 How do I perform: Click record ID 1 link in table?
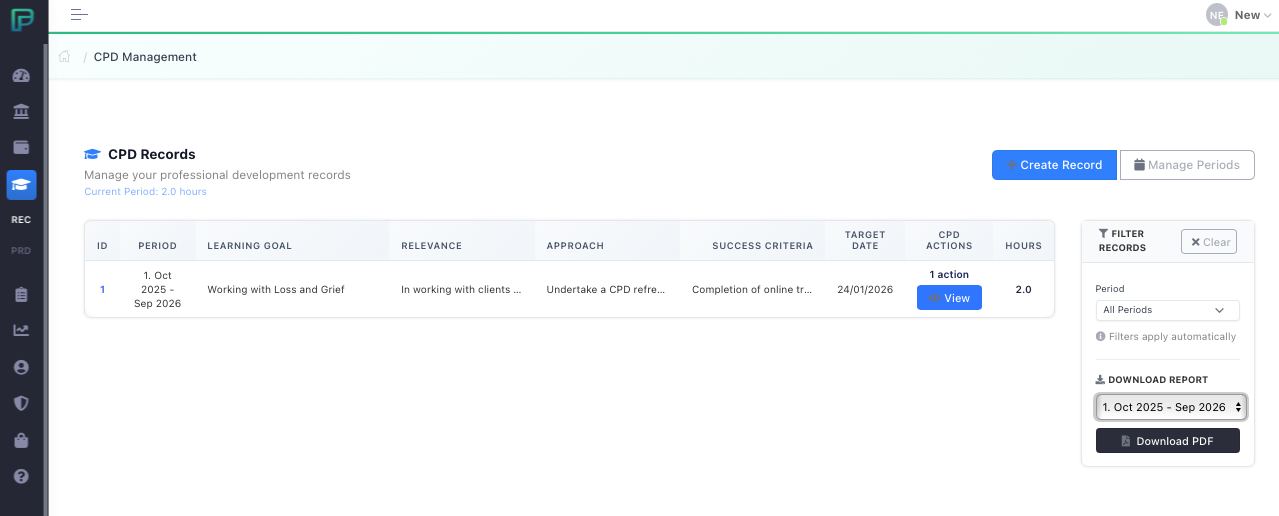coord(102,290)
